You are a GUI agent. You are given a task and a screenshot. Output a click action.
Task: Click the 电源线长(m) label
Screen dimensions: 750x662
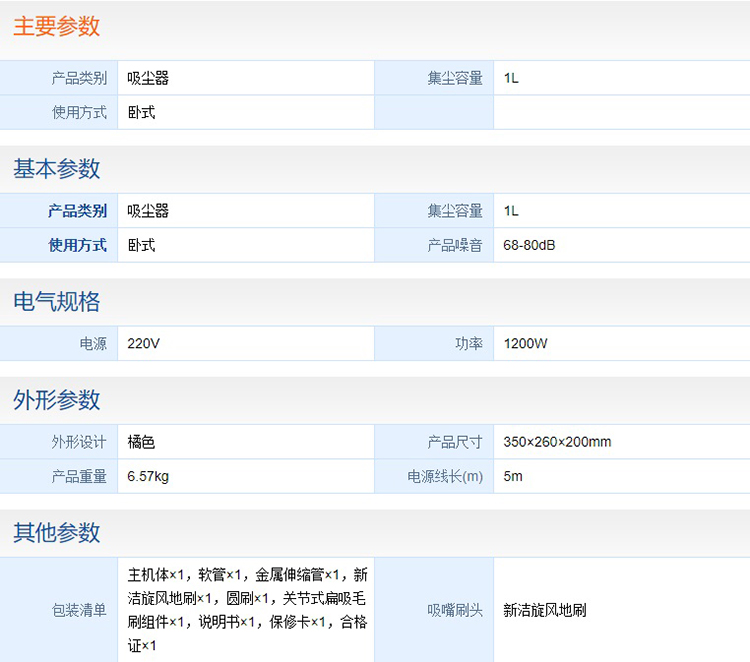(x=445, y=476)
